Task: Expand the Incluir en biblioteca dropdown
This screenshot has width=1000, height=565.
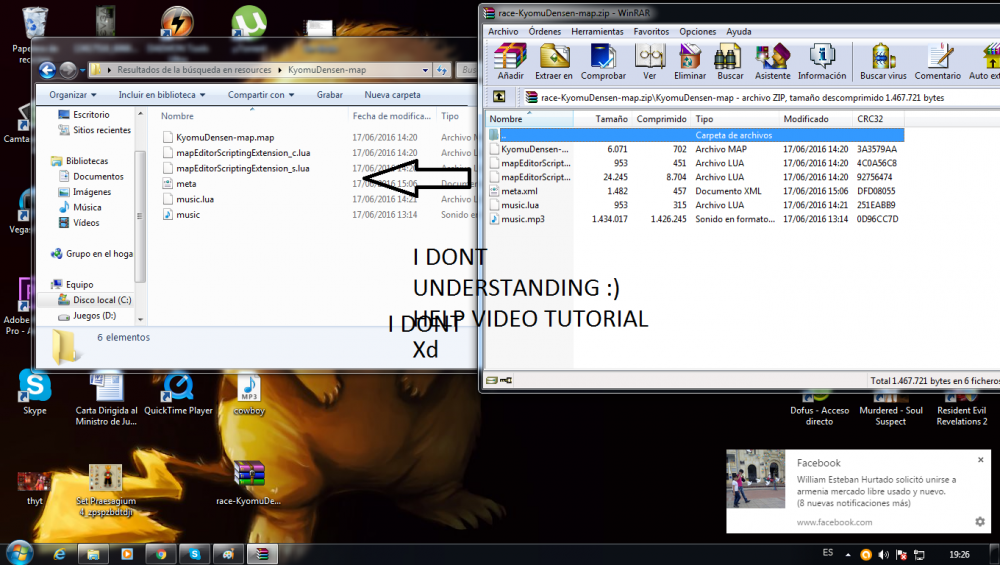Action: pos(162,95)
